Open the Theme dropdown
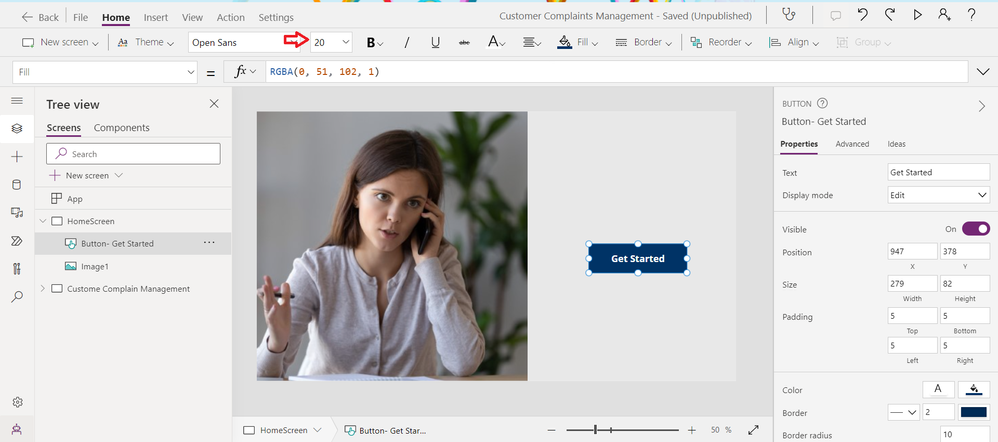998x442 pixels. click(x=146, y=42)
